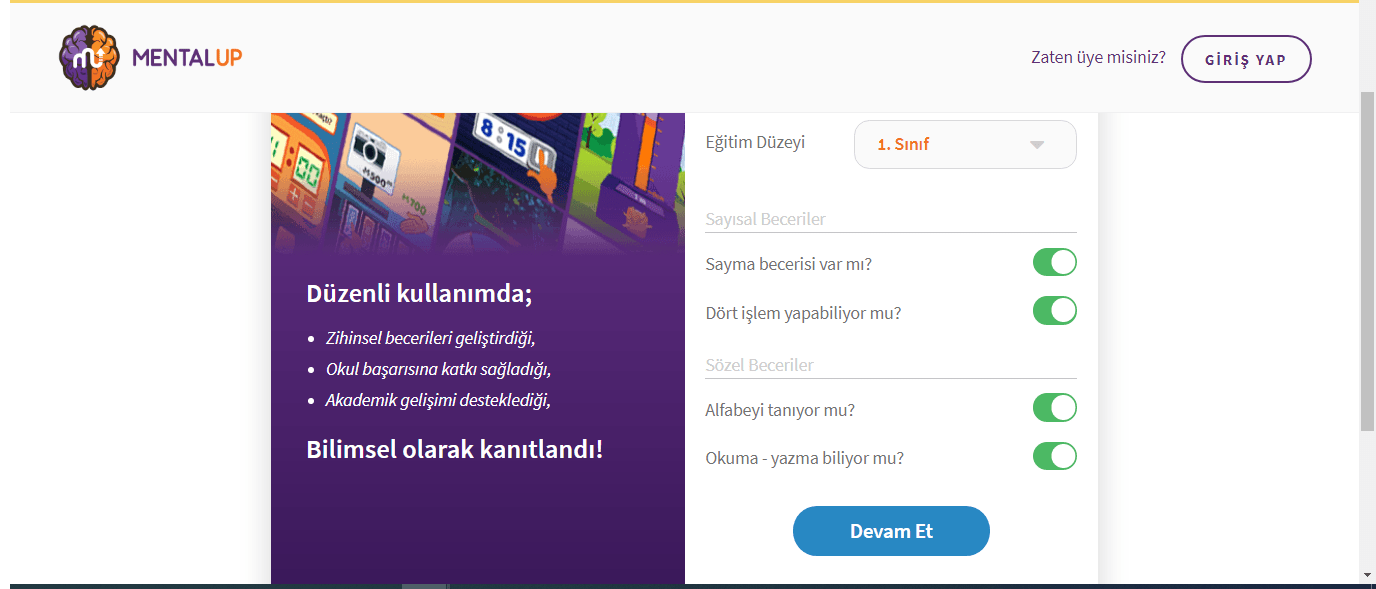Click the 'Bilimsel olarak kanıtlandı!' heading
The height and width of the screenshot is (589, 1376).
click(454, 449)
